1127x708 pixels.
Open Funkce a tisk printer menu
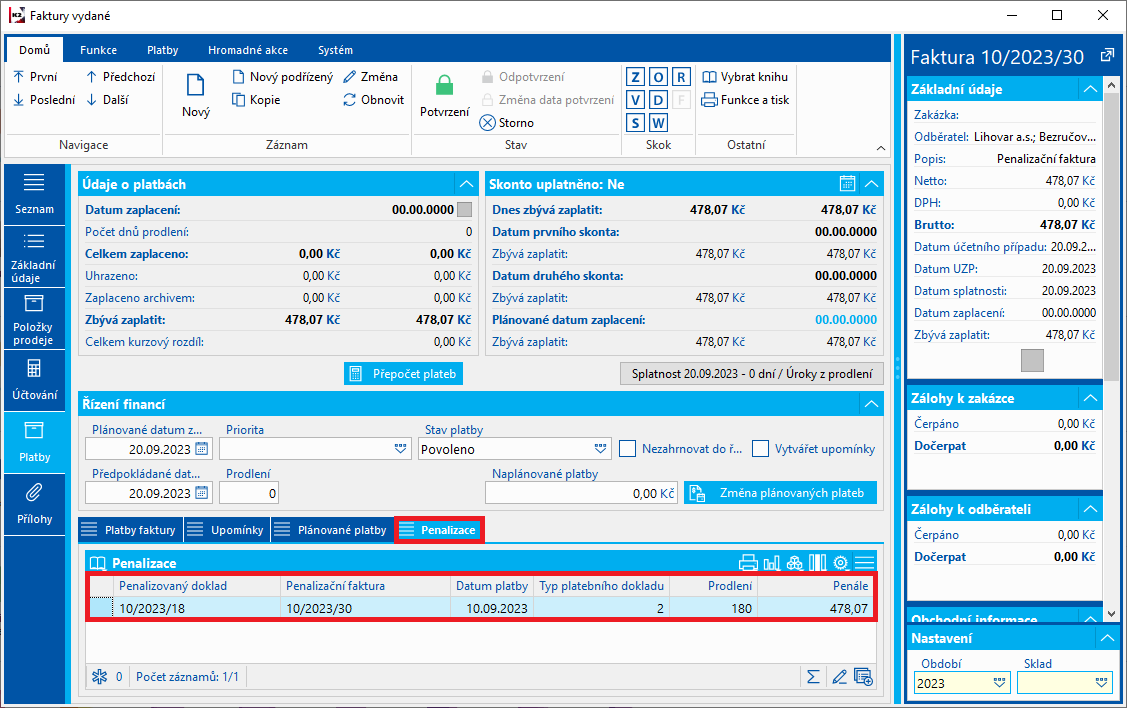point(745,100)
